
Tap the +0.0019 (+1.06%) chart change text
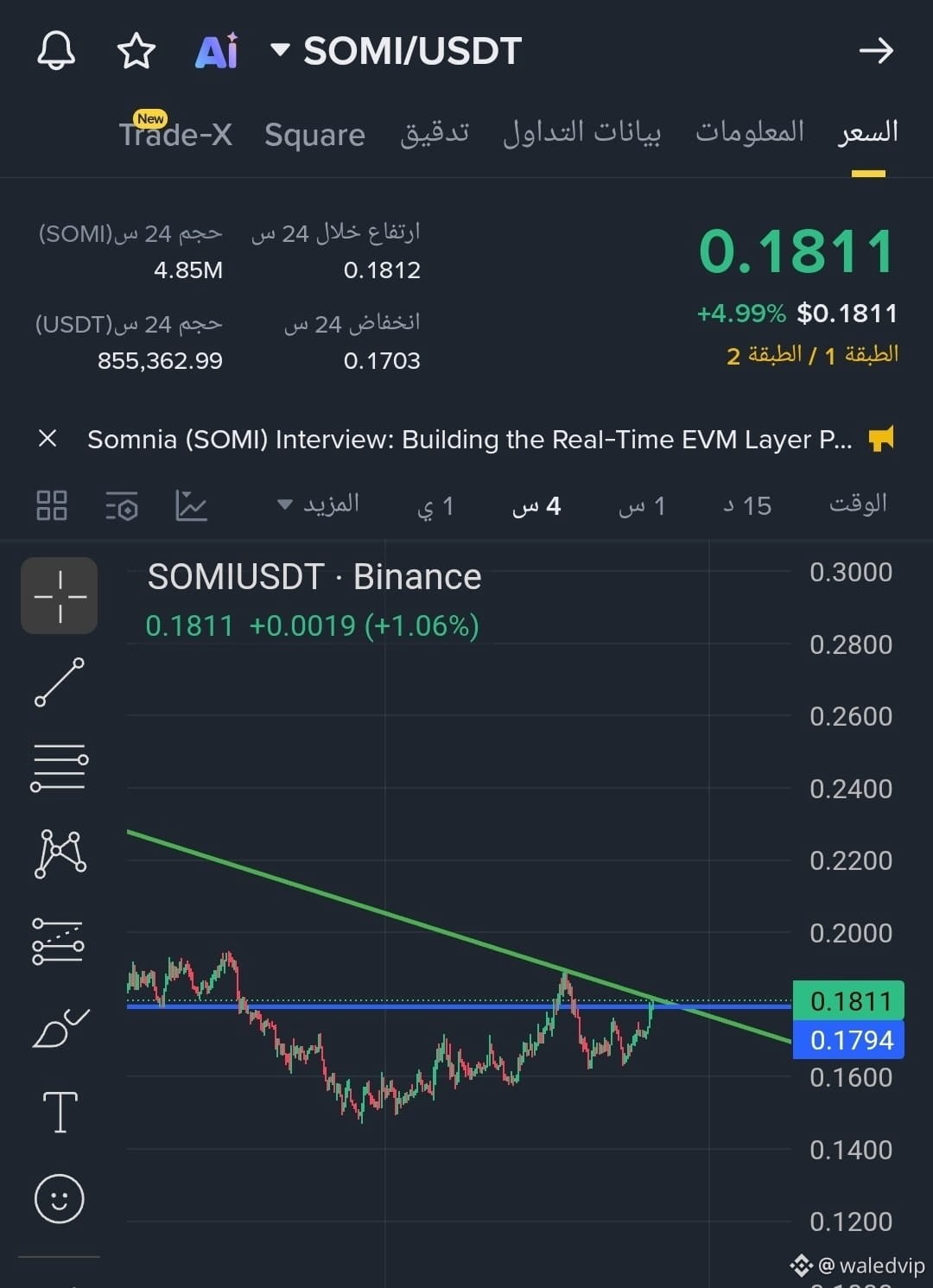pos(364,625)
